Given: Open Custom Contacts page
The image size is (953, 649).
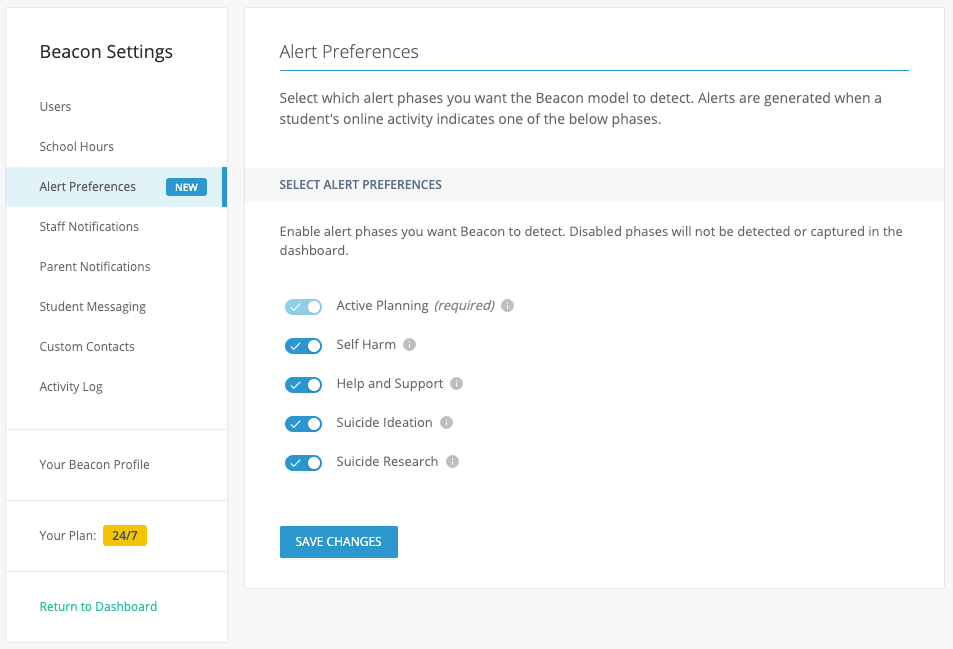Looking at the screenshot, I should 87,346.
